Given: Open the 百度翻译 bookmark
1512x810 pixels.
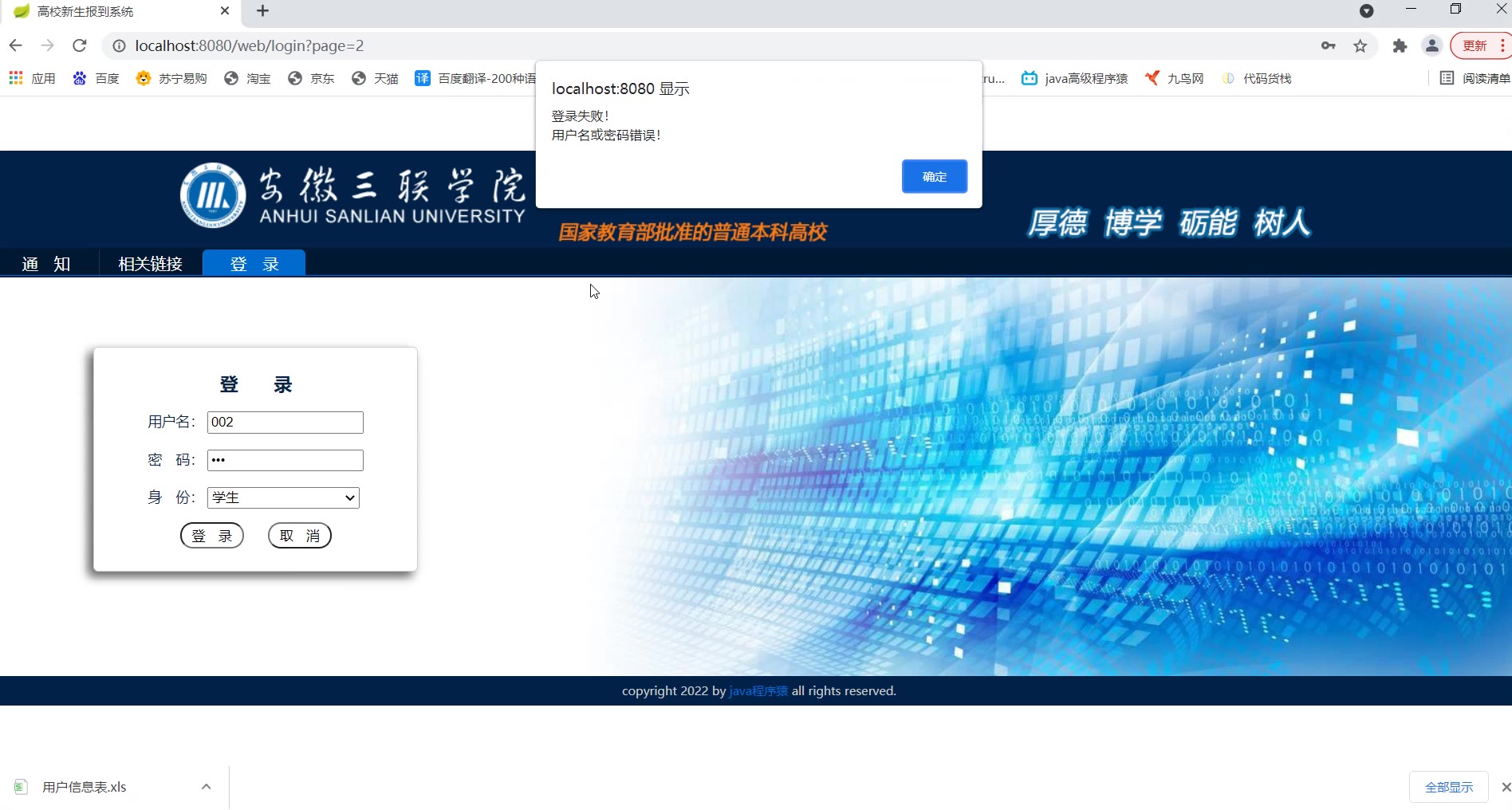Looking at the screenshot, I should [475, 78].
